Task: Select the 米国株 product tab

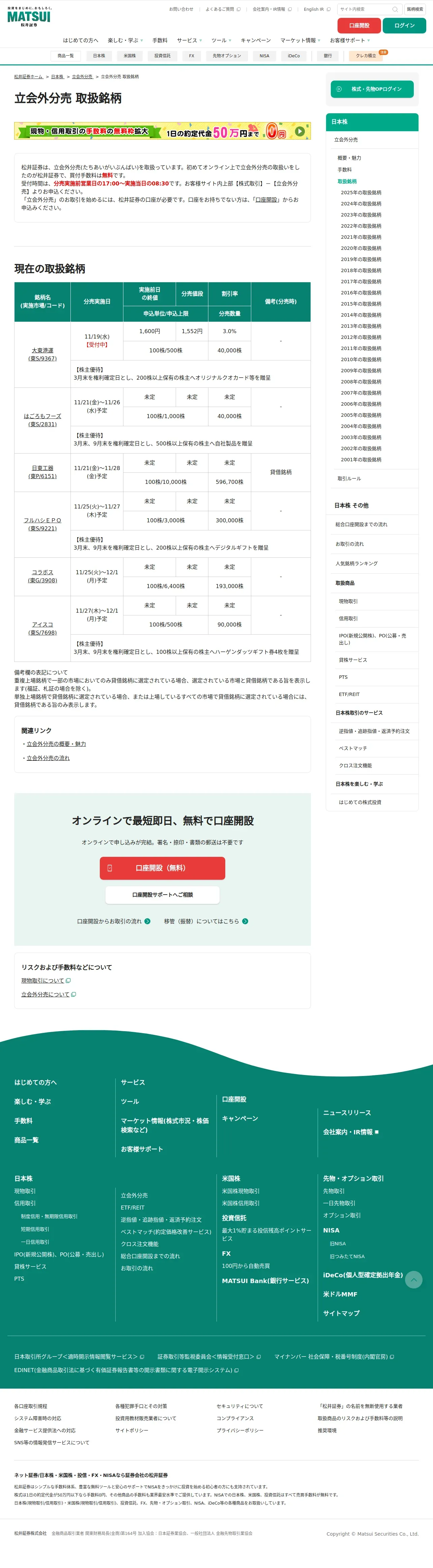Action: (130, 56)
